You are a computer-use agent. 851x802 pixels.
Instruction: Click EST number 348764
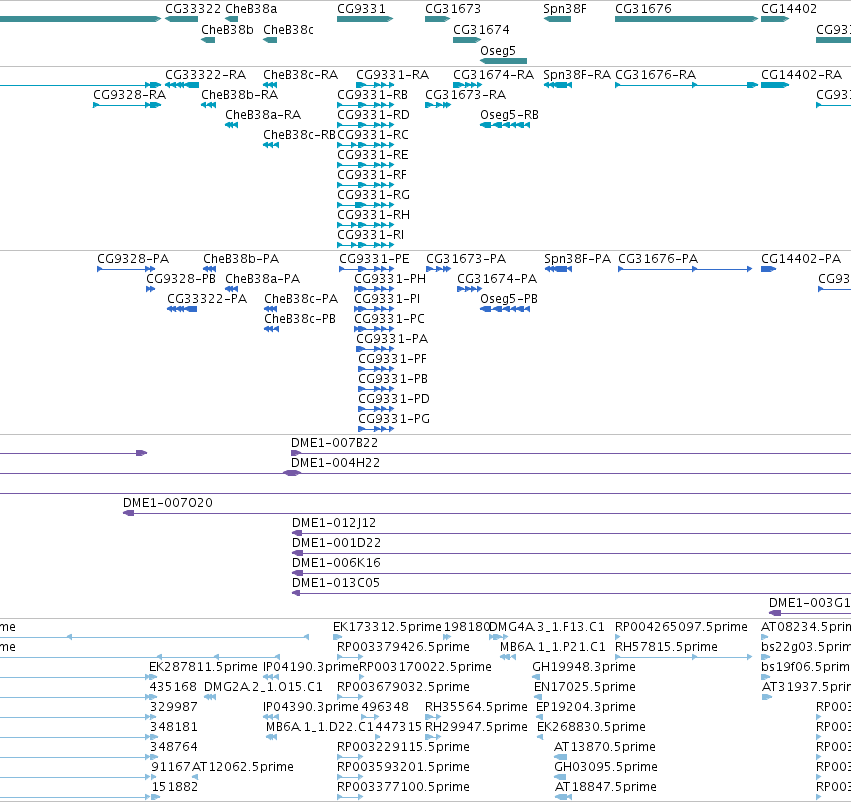click(x=174, y=747)
